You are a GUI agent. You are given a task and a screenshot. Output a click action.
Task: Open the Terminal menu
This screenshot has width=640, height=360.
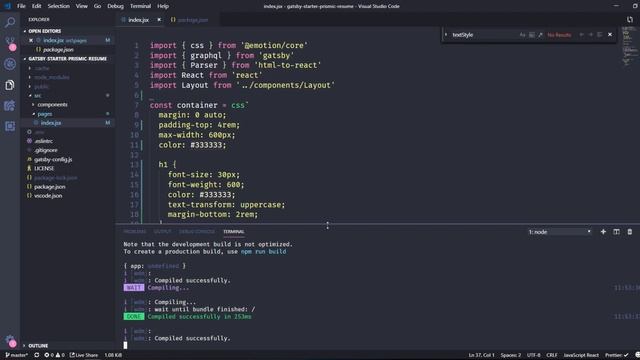tap(140, 6)
